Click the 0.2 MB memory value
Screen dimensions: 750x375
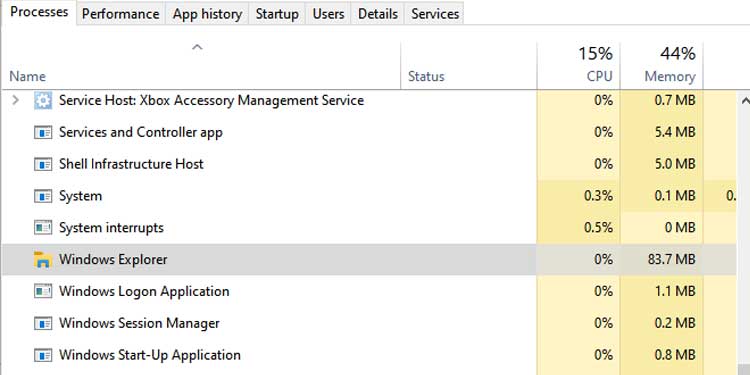coord(674,323)
